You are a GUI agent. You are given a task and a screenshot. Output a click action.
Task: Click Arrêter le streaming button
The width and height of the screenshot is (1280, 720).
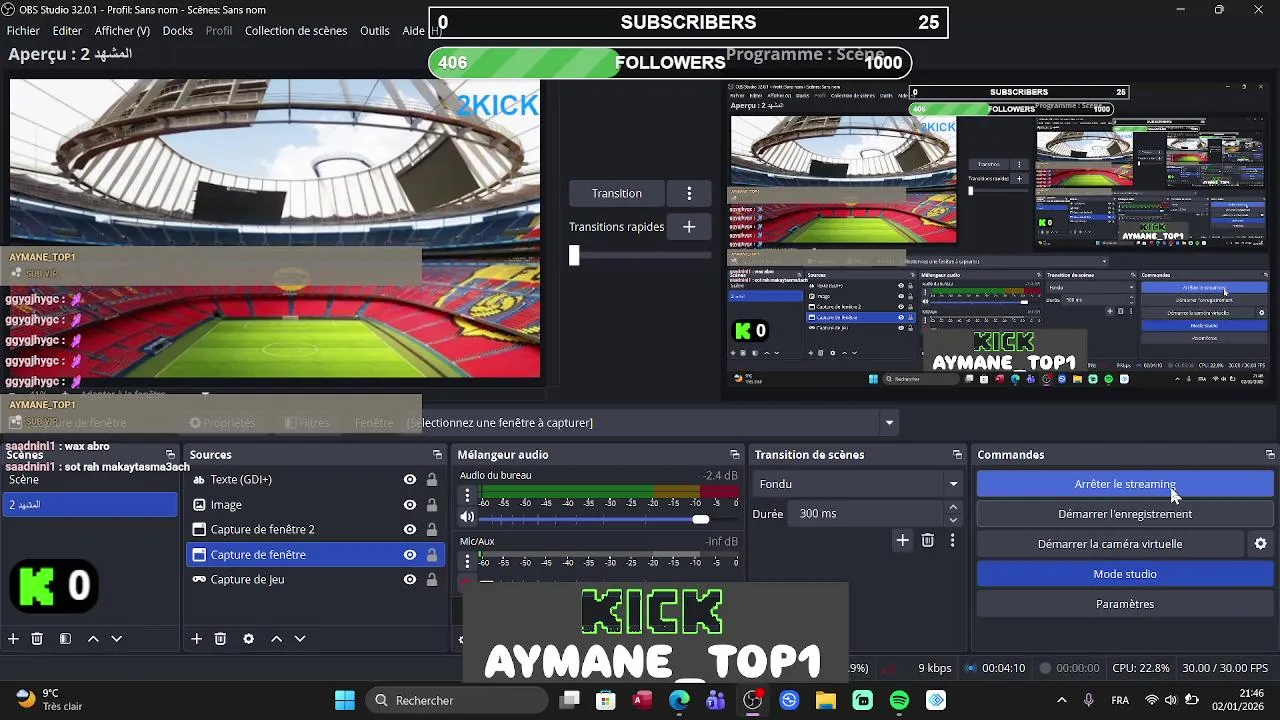(x=1124, y=484)
